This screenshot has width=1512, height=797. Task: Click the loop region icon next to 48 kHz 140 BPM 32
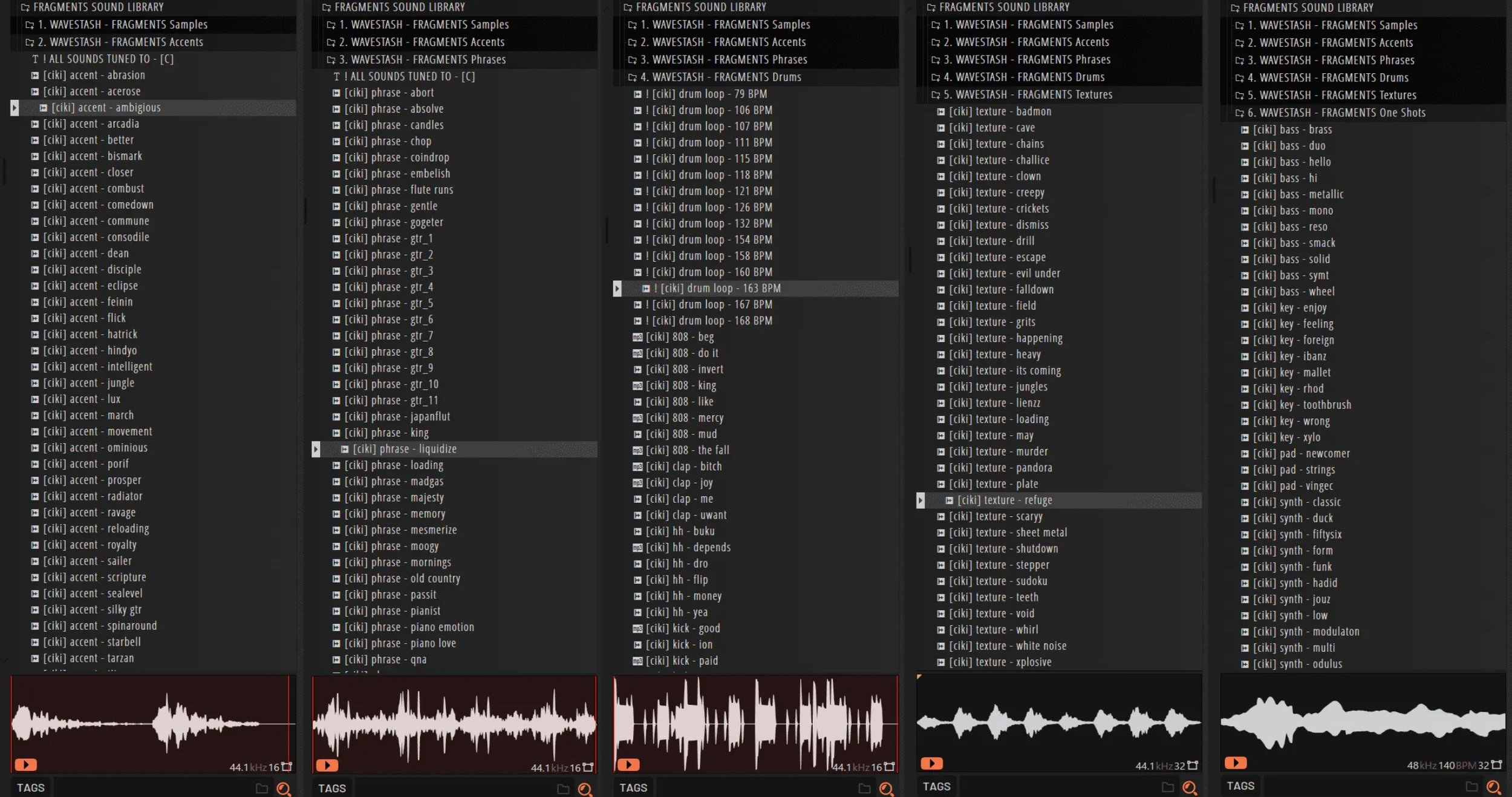tap(1496, 765)
